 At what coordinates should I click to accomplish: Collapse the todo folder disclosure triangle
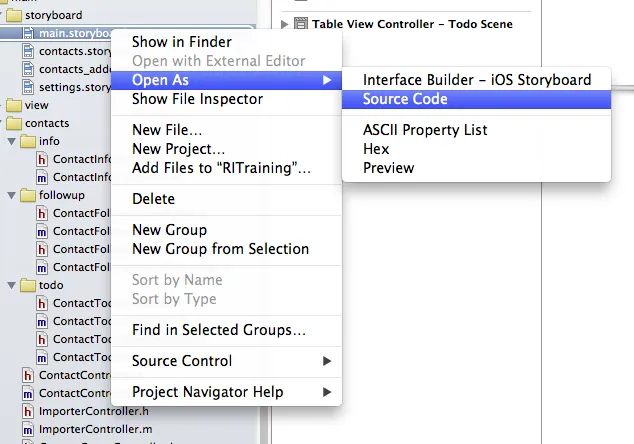pyautogui.click(x=12, y=285)
